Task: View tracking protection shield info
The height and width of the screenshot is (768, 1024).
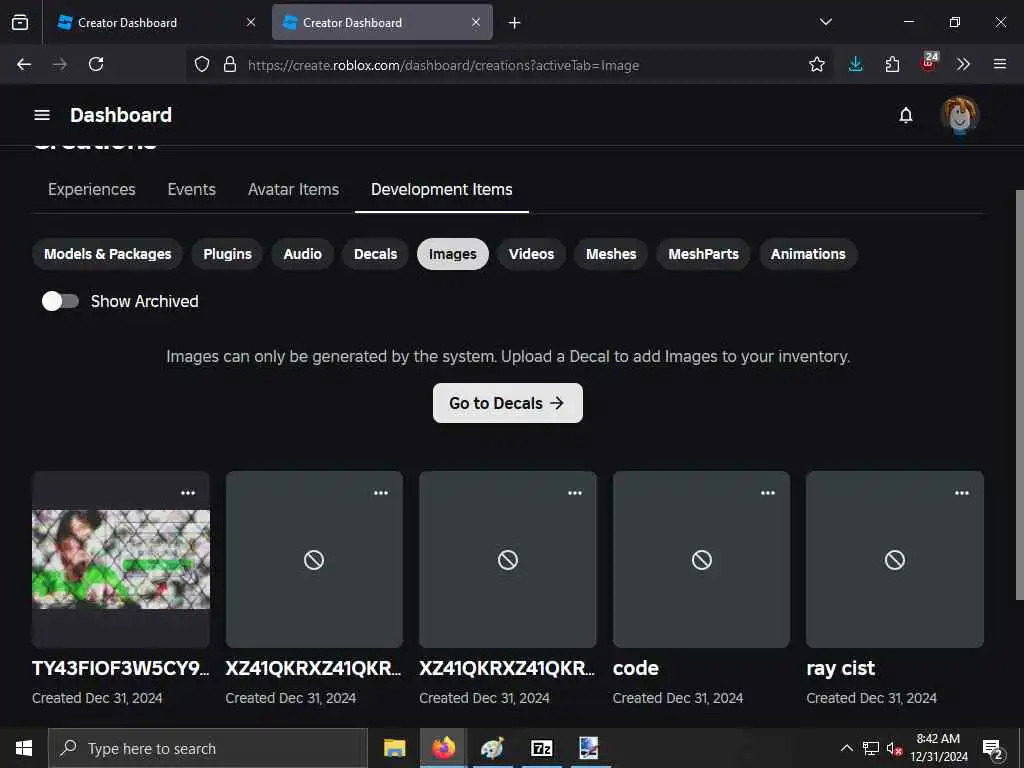Action: click(202, 64)
